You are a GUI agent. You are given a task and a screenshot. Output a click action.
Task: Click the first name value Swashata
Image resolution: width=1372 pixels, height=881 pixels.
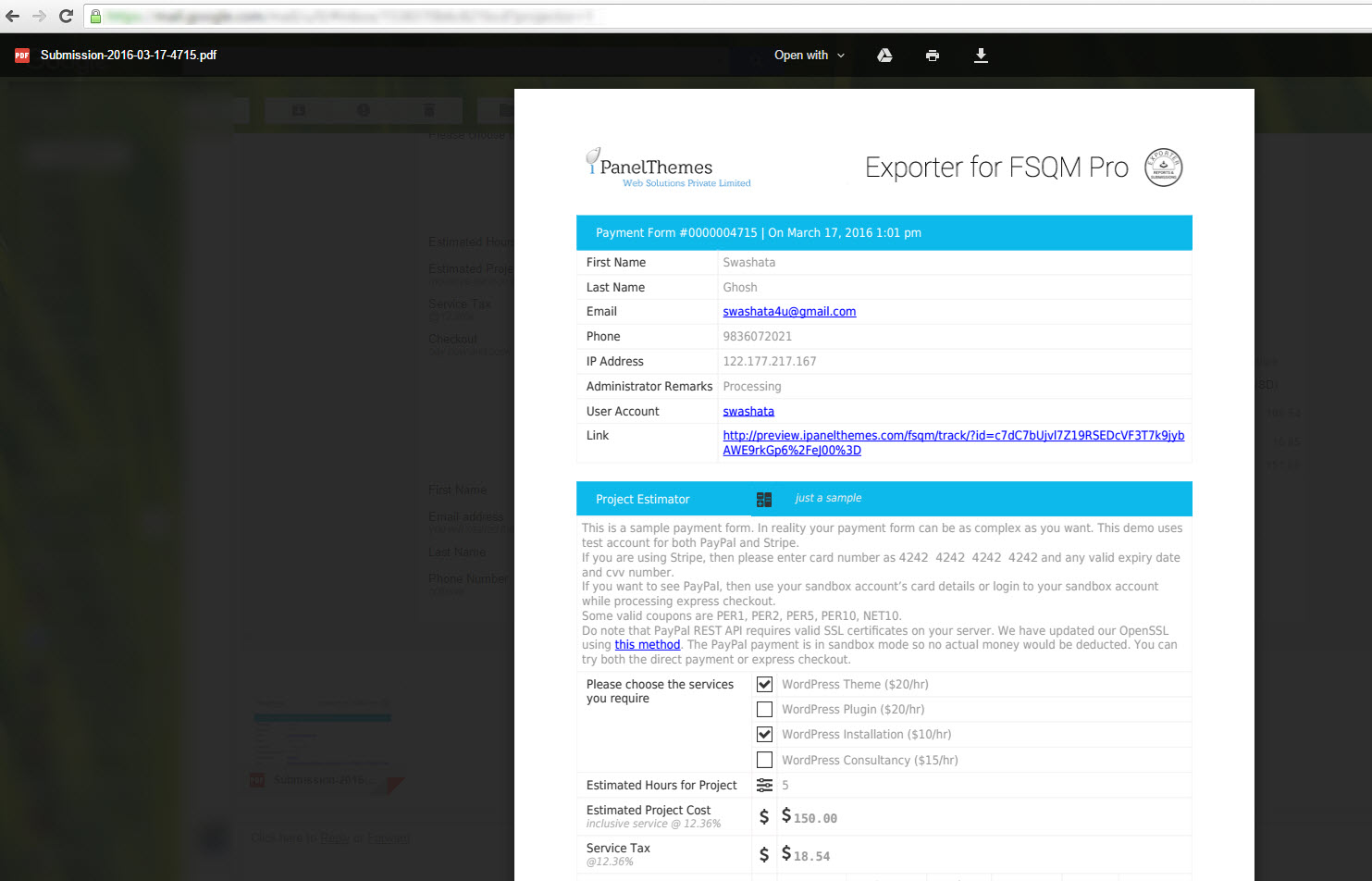point(749,263)
